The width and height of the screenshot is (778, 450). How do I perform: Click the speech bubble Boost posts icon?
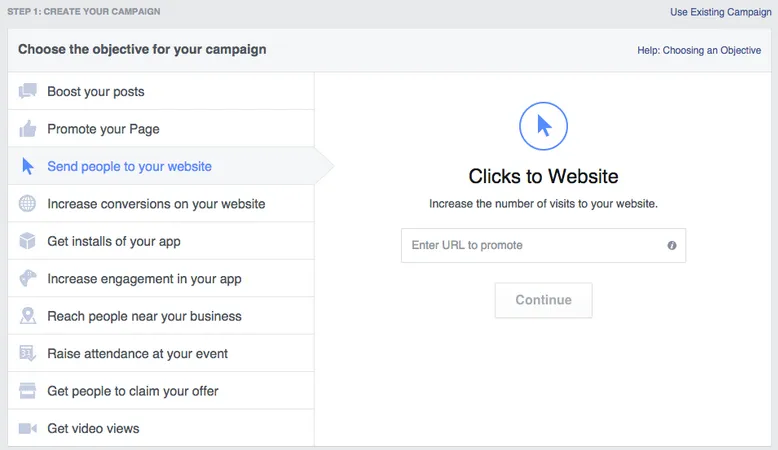[28, 92]
